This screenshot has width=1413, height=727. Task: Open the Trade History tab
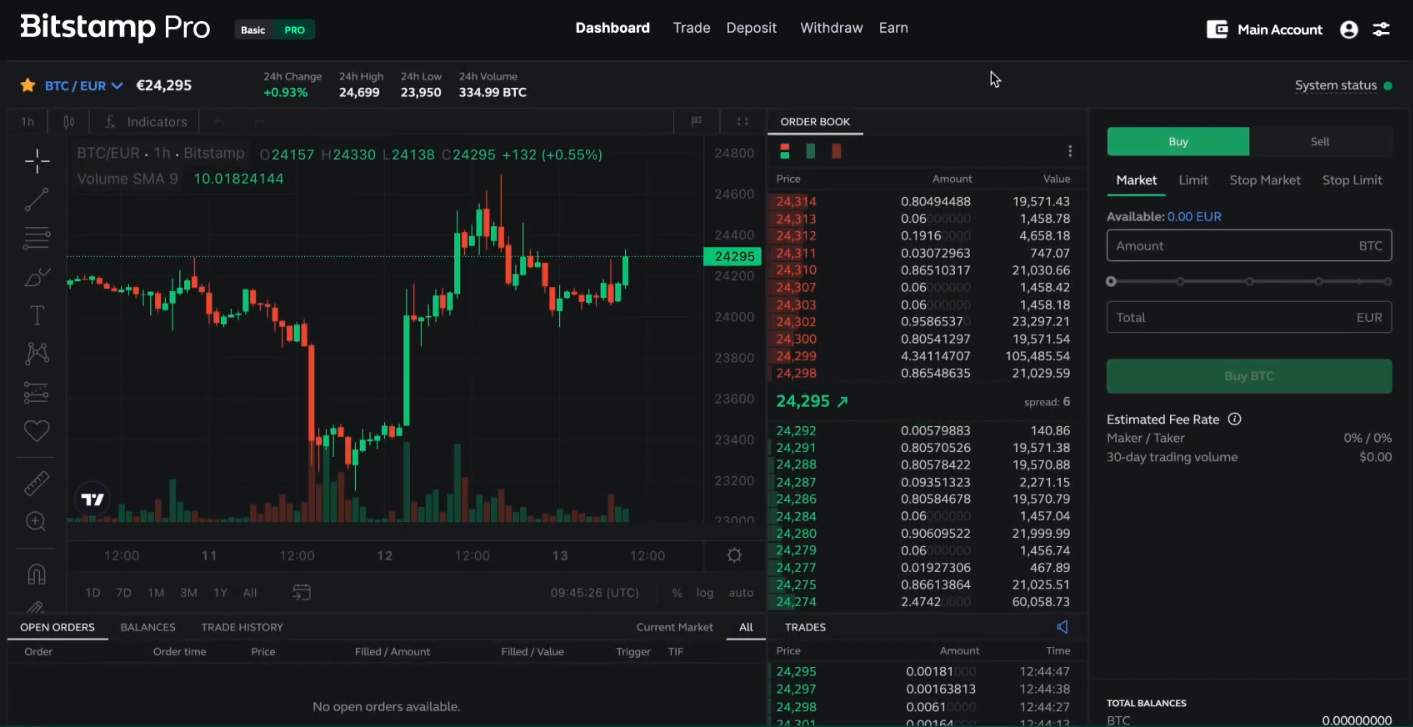(x=242, y=627)
